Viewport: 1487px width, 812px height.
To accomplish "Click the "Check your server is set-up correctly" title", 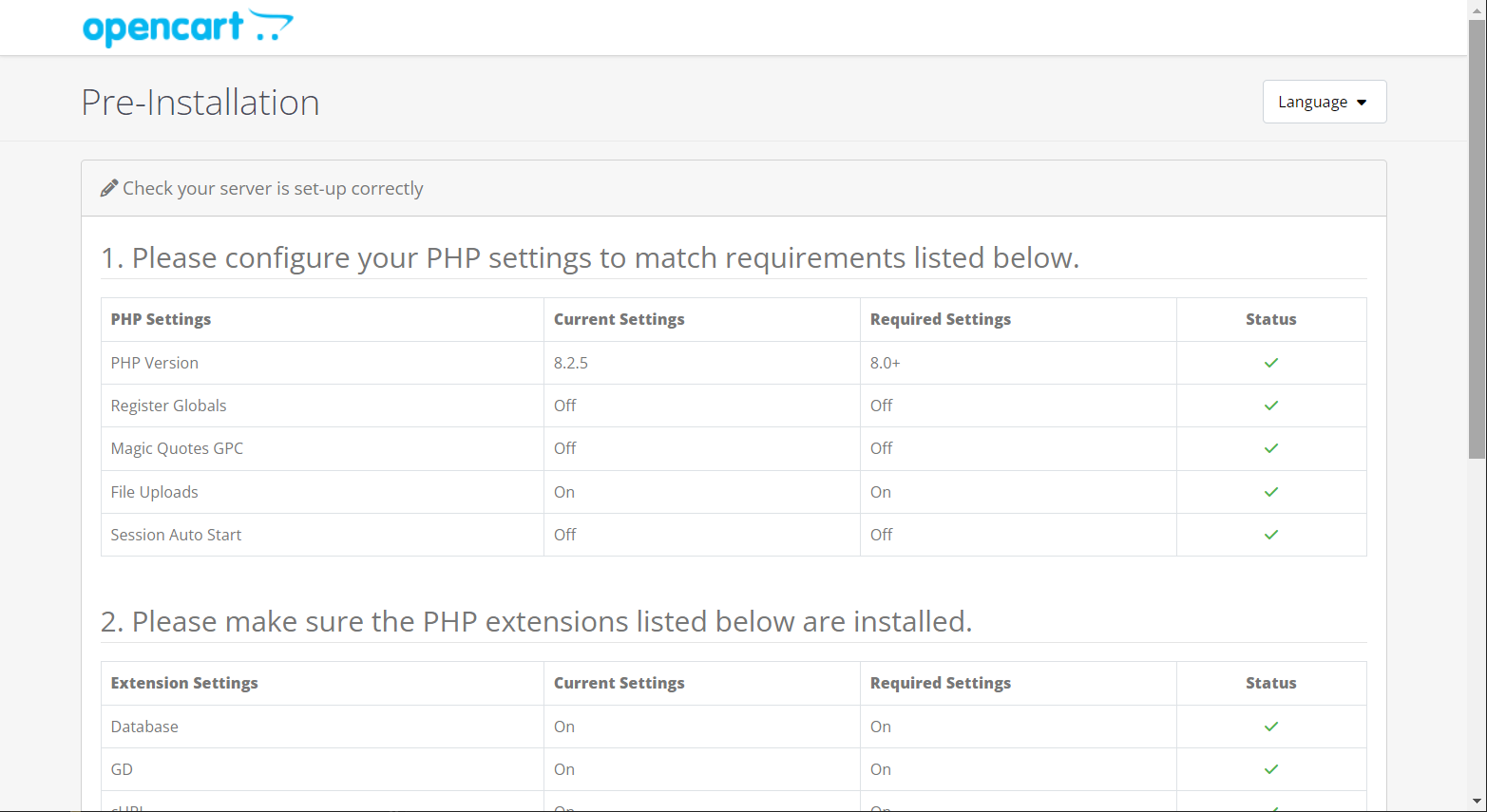I will pos(273,188).
